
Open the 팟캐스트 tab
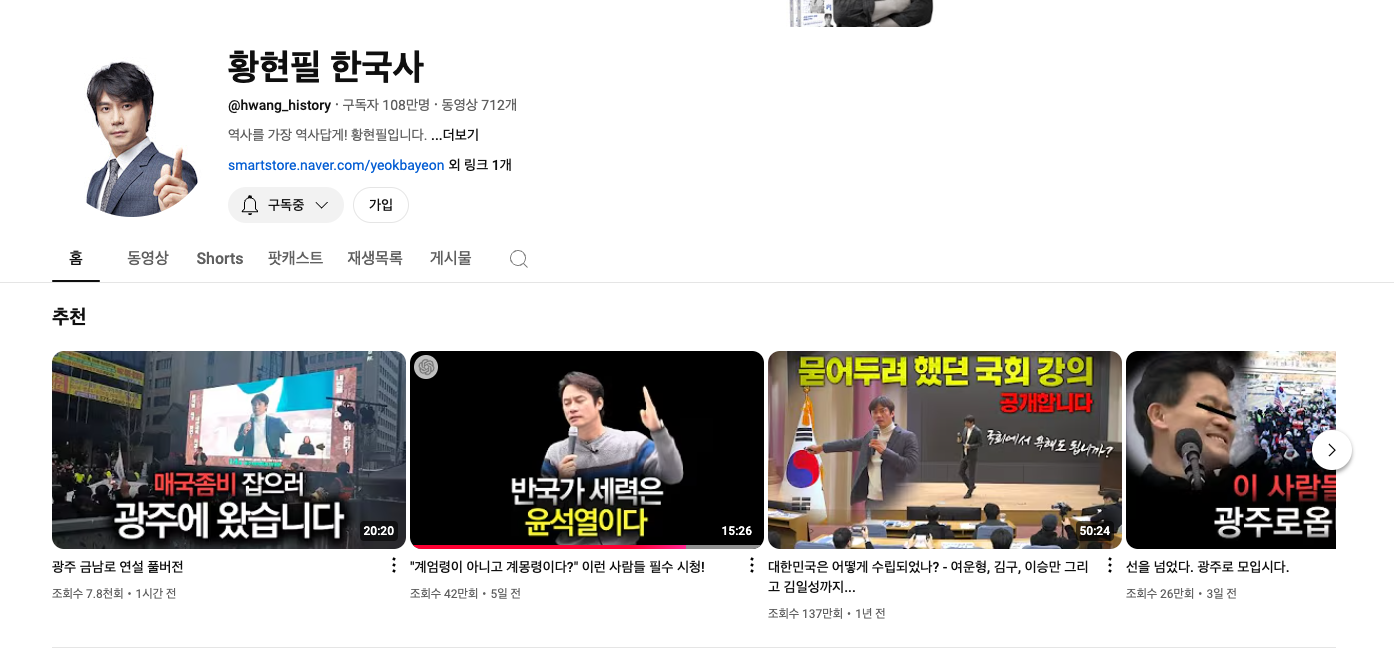coord(295,258)
